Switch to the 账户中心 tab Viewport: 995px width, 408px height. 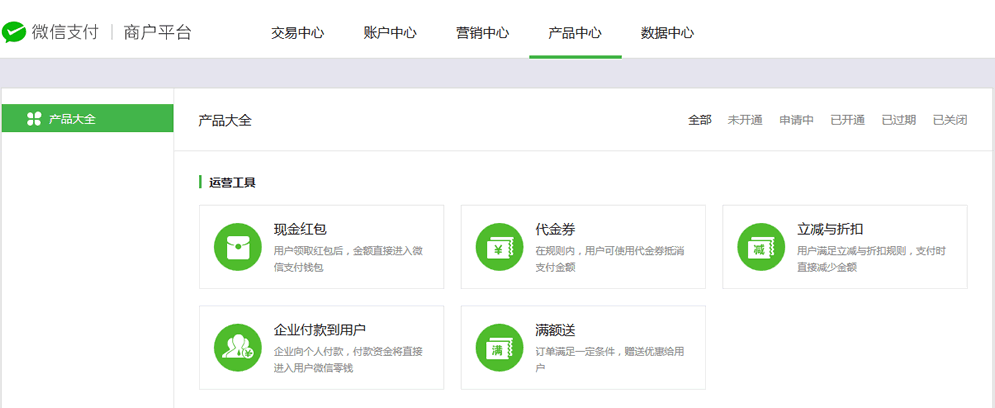coord(390,33)
